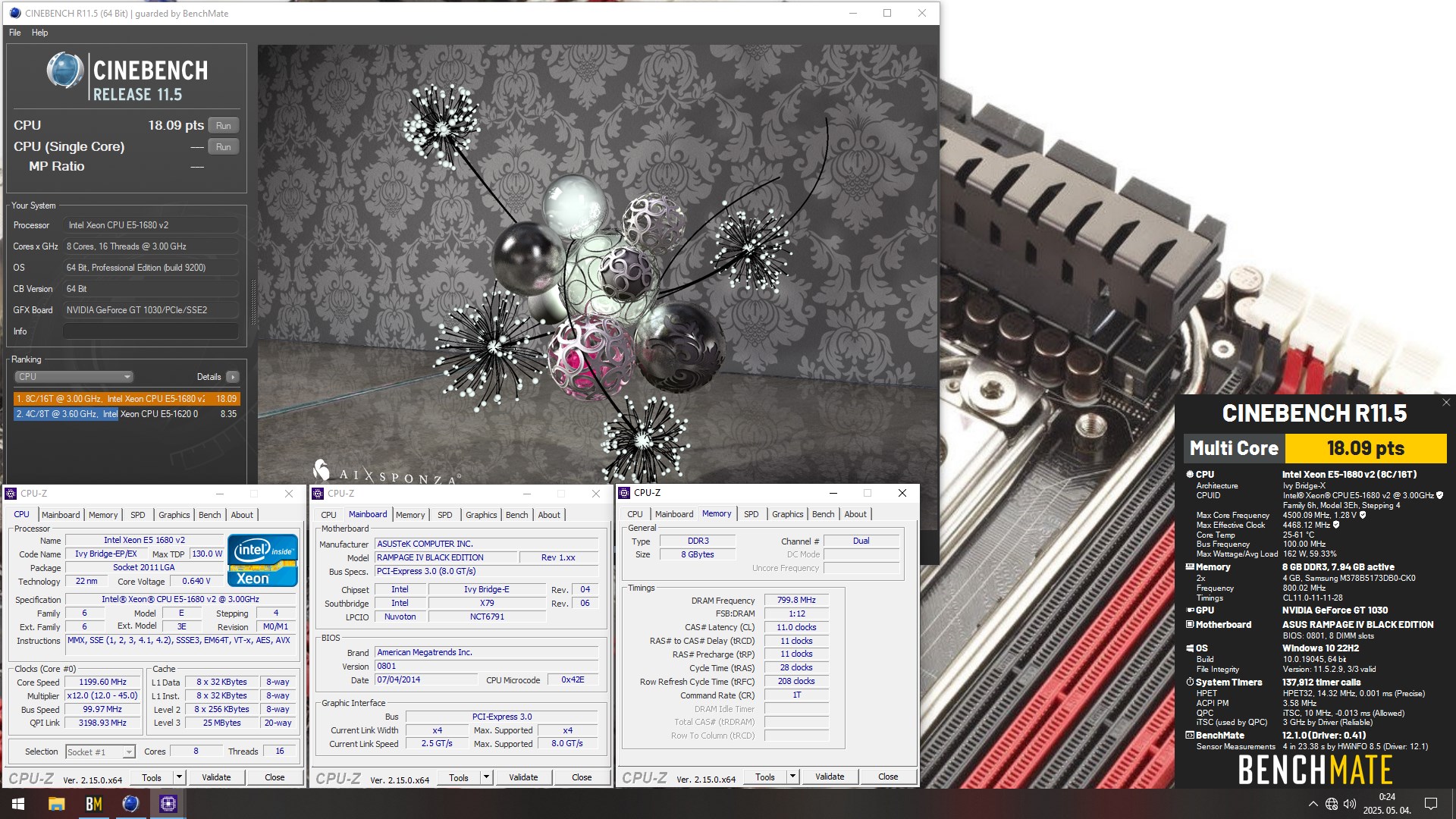The width and height of the screenshot is (1456, 819).
Task: Open Cinebench sphere icon on taskbar
Action: [x=130, y=804]
